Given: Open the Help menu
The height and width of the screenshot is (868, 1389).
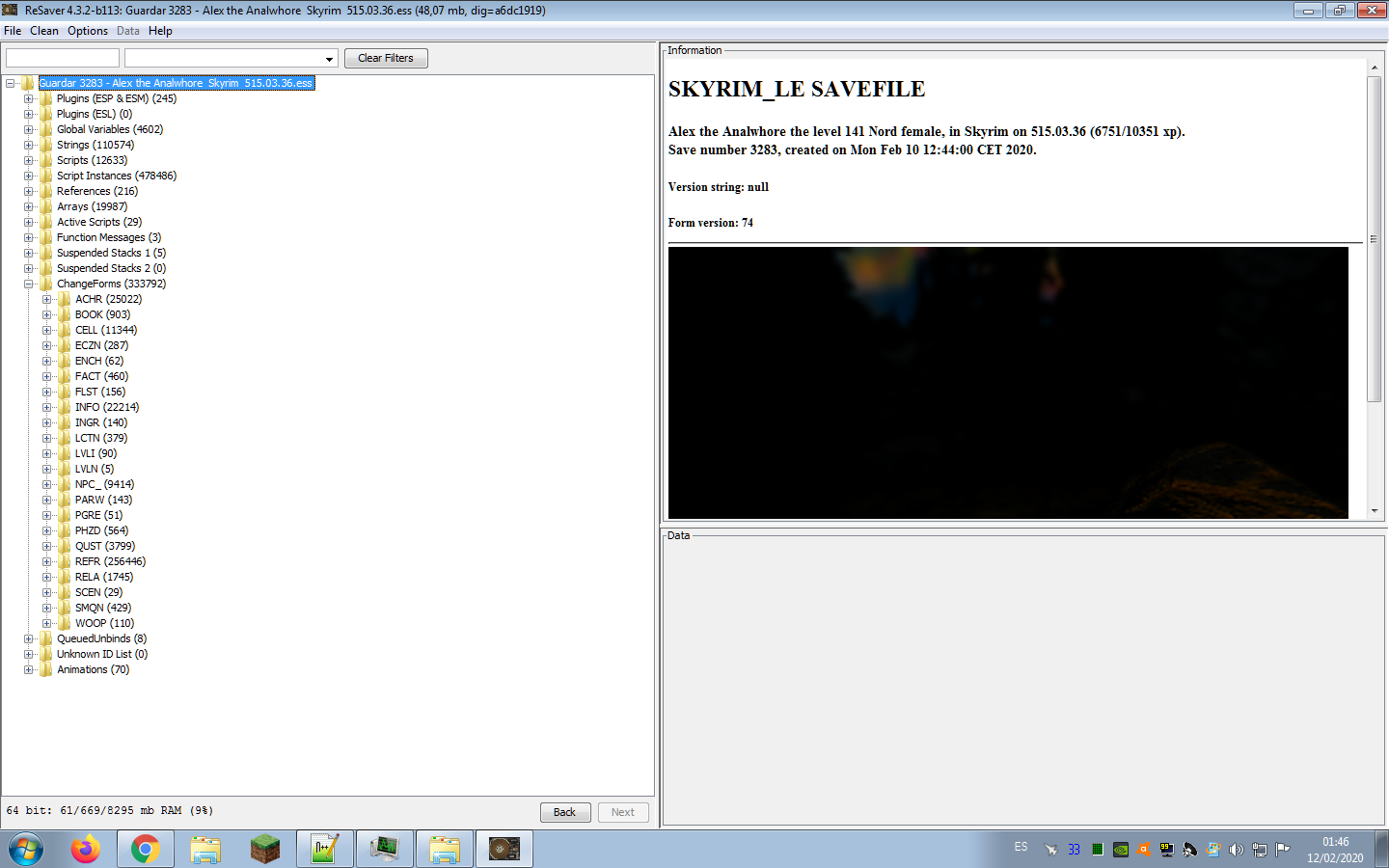Looking at the screenshot, I should [x=160, y=31].
